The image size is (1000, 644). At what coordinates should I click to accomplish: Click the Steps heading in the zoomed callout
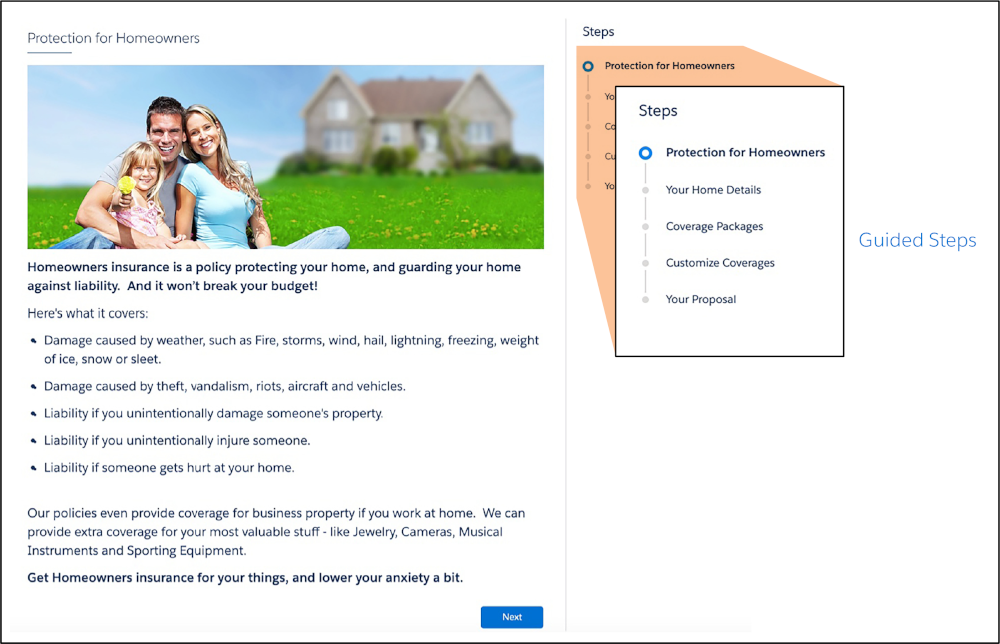tap(658, 110)
